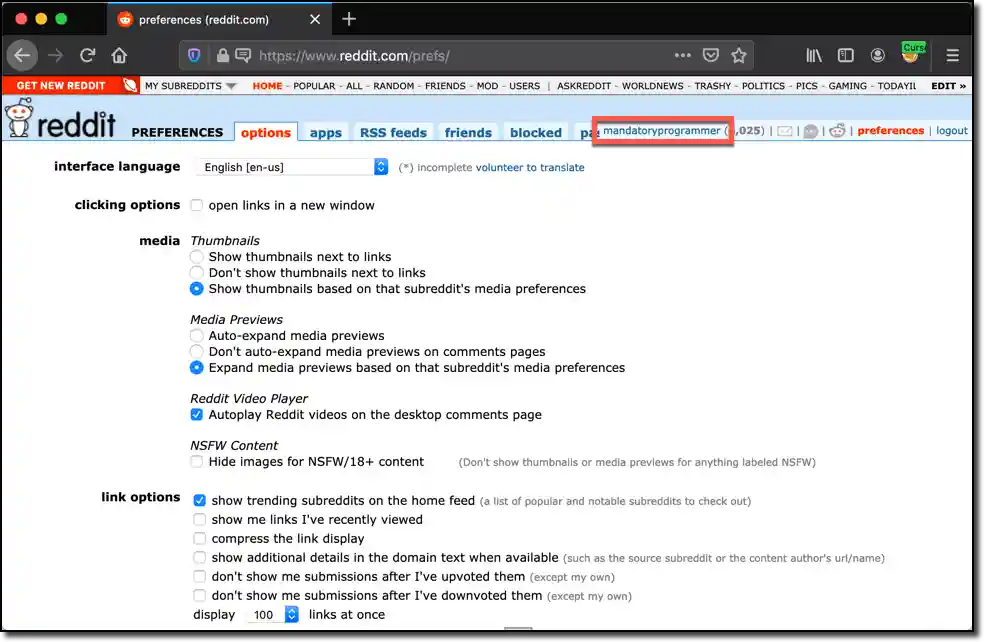Enable open links in a new window
The width and height of the screenshot is (984, 642).
pos(196,205)
